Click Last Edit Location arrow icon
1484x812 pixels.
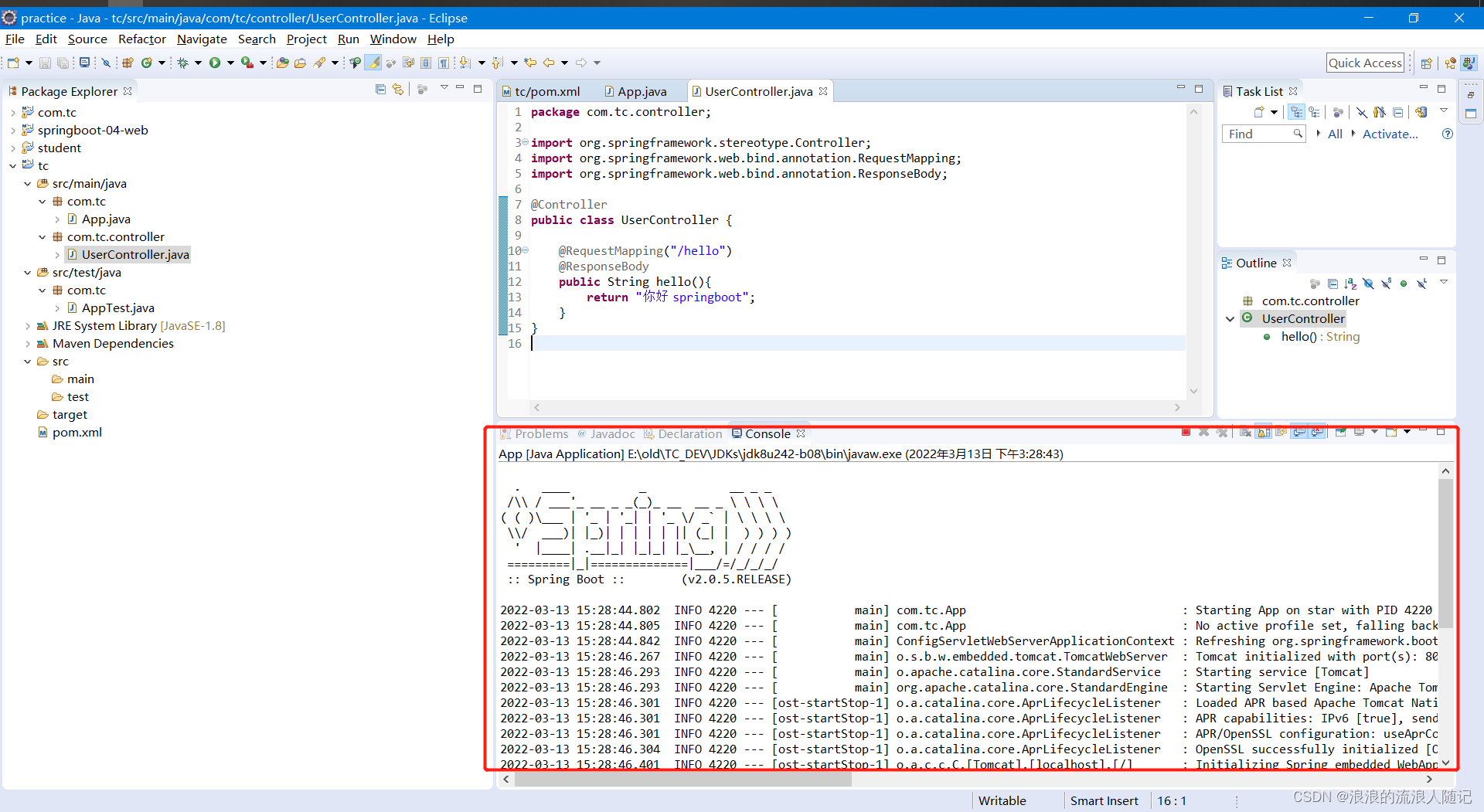[530, 63]
